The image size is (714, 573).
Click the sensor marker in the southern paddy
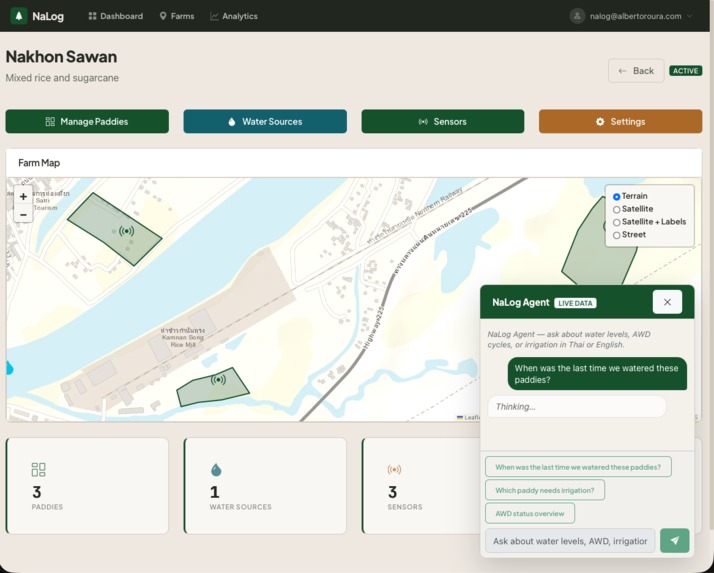pyautogui.click(x=218, y=379)
